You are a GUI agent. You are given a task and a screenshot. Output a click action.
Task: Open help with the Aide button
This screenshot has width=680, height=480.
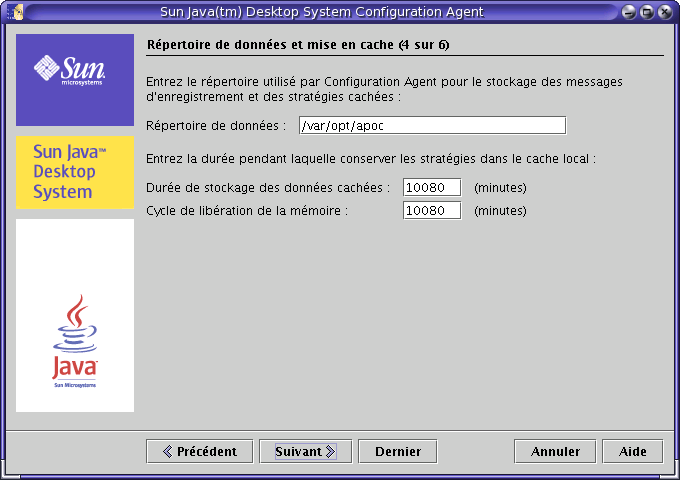(x=632, y=451)
